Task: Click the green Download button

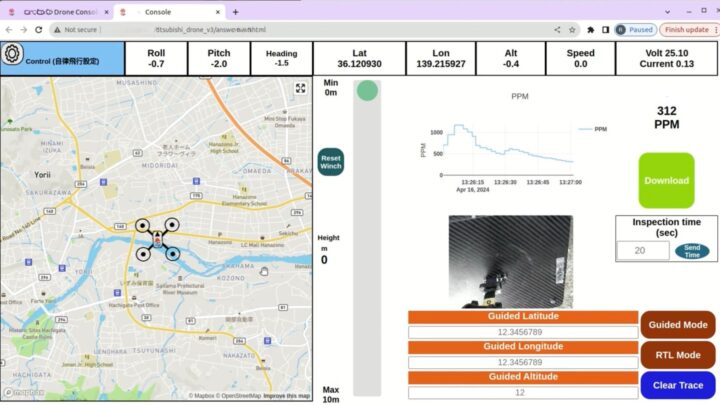Action: [666, 180]
